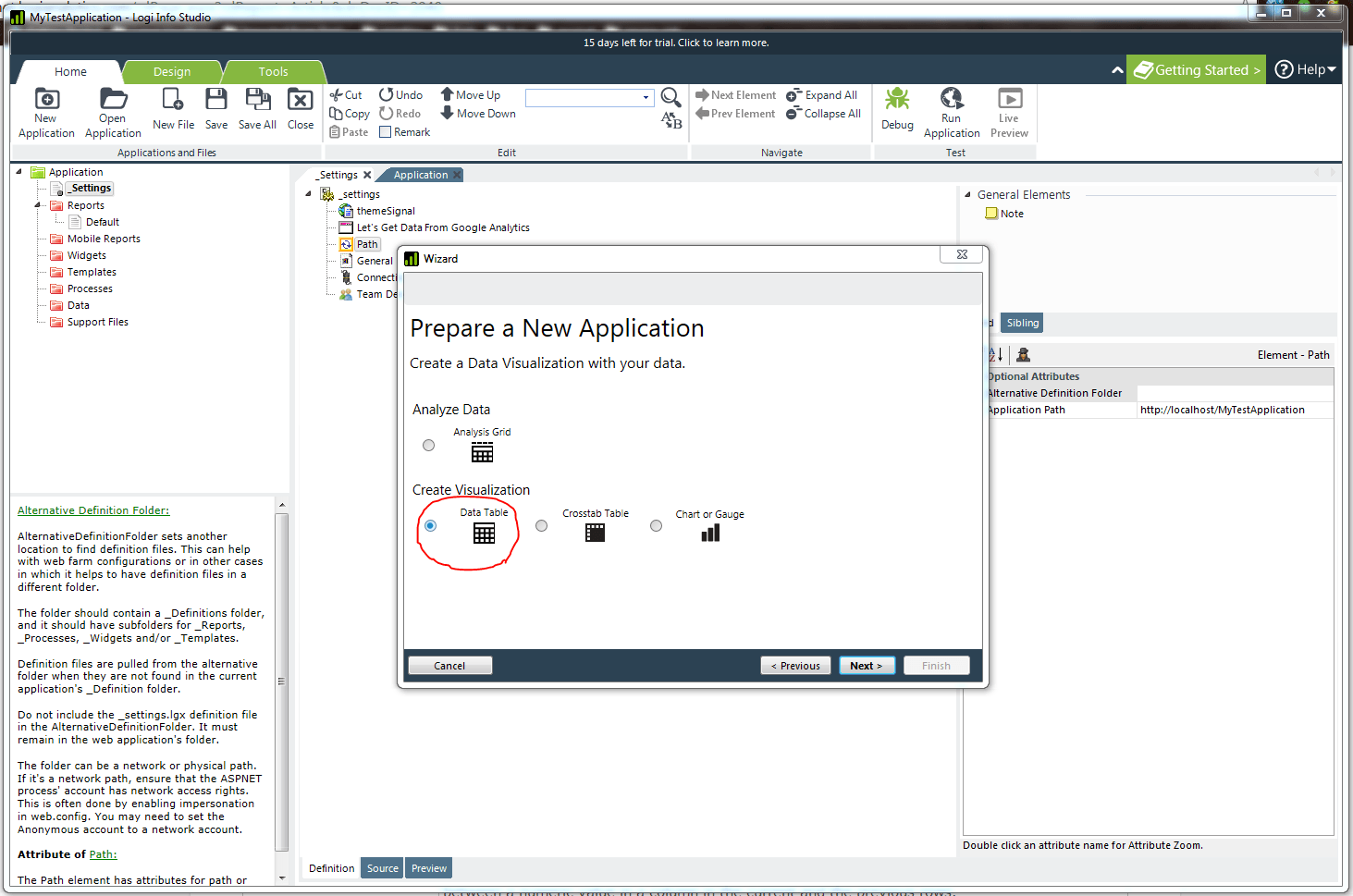Viewport: 1353px width, 896px height.
Task: Click the Run Application globe icon
Action: tap(951, 98)
